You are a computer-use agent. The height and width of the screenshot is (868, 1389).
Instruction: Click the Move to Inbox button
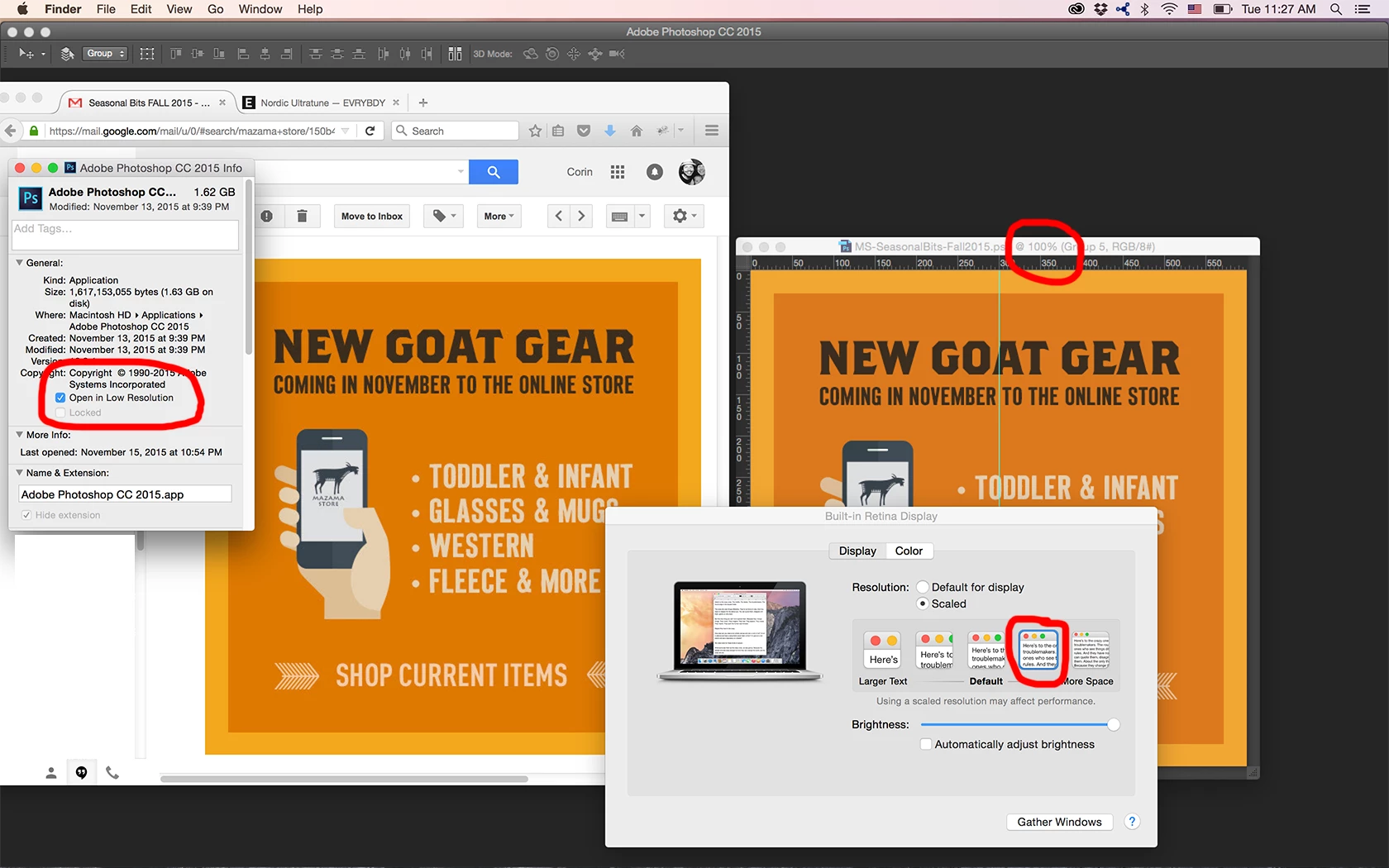372,216
